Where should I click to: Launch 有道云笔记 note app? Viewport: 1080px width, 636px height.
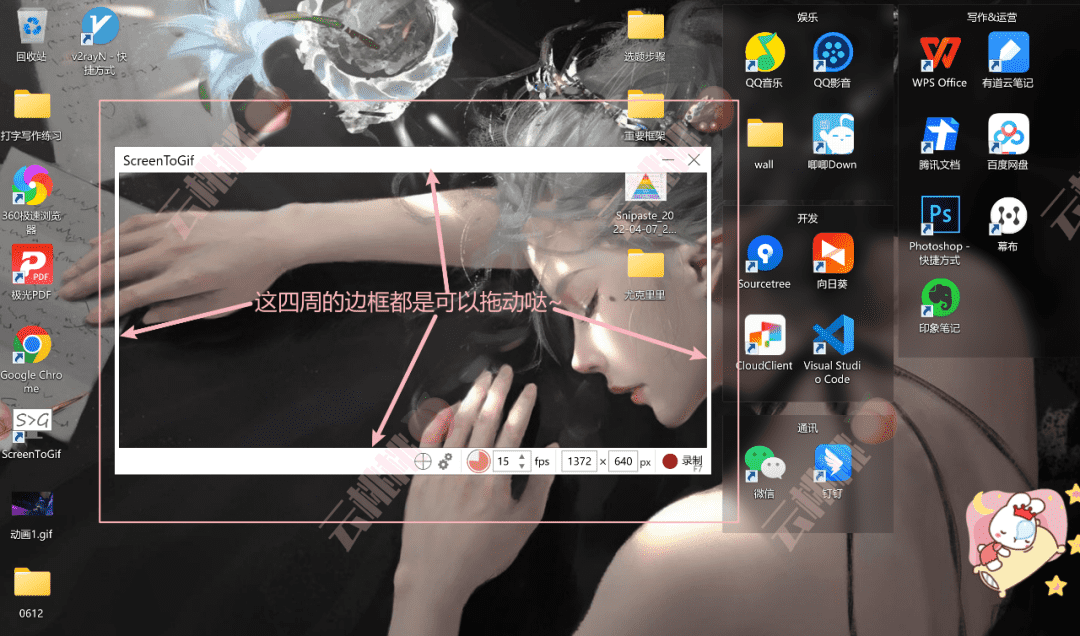coord(1008,52)
